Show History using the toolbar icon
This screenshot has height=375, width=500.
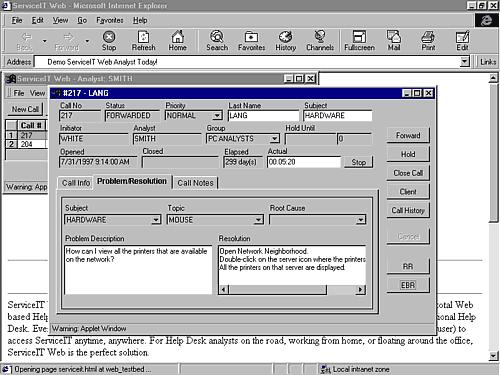click(x=286, y=41)
